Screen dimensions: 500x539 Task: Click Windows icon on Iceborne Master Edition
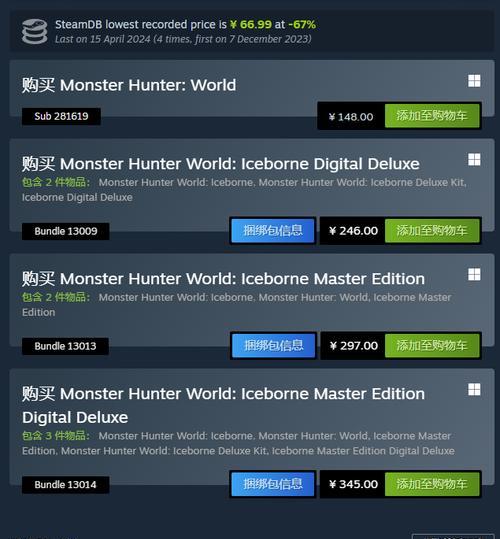474,274
